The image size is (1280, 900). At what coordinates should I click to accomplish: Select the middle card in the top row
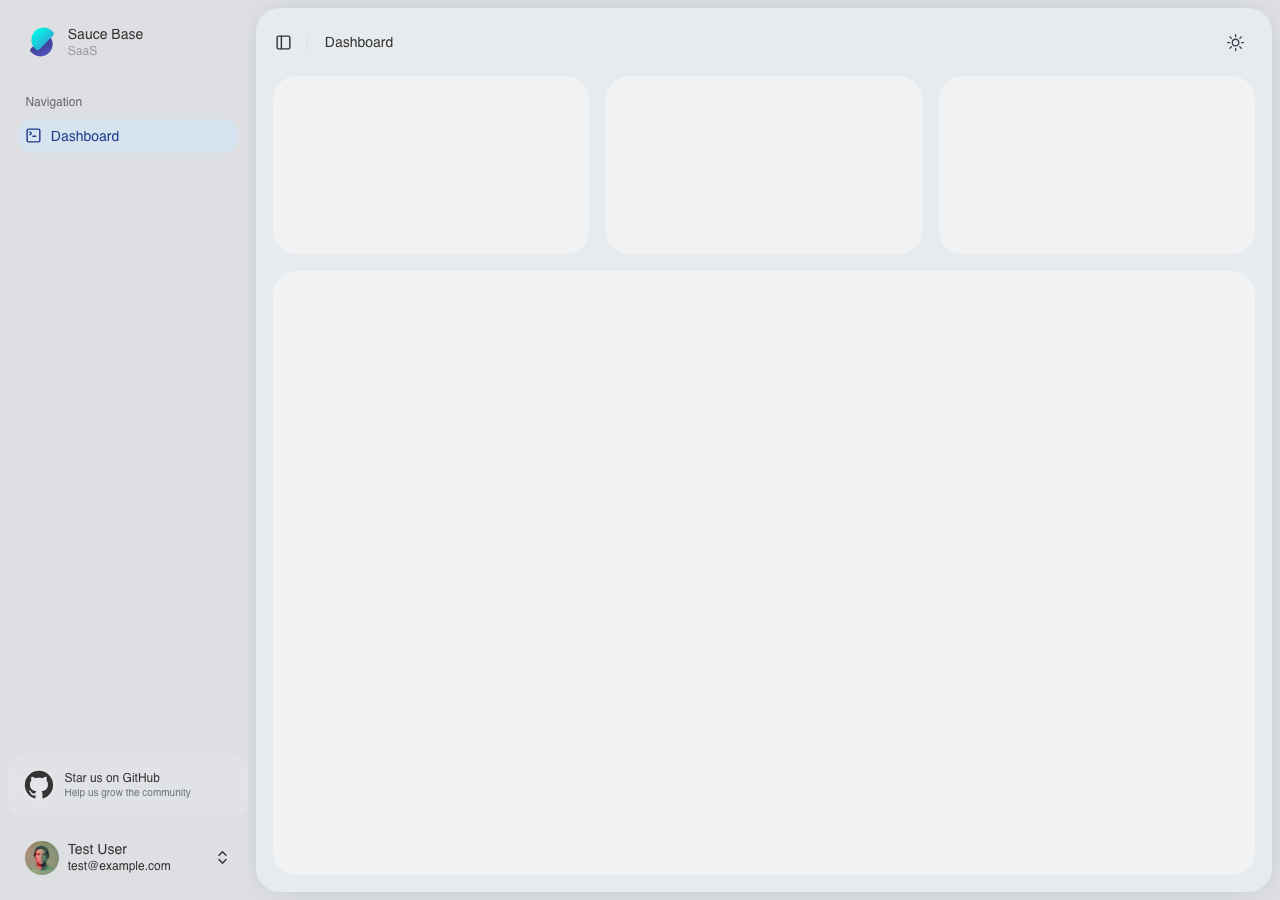pyautogui.click(x=763, y=164)
